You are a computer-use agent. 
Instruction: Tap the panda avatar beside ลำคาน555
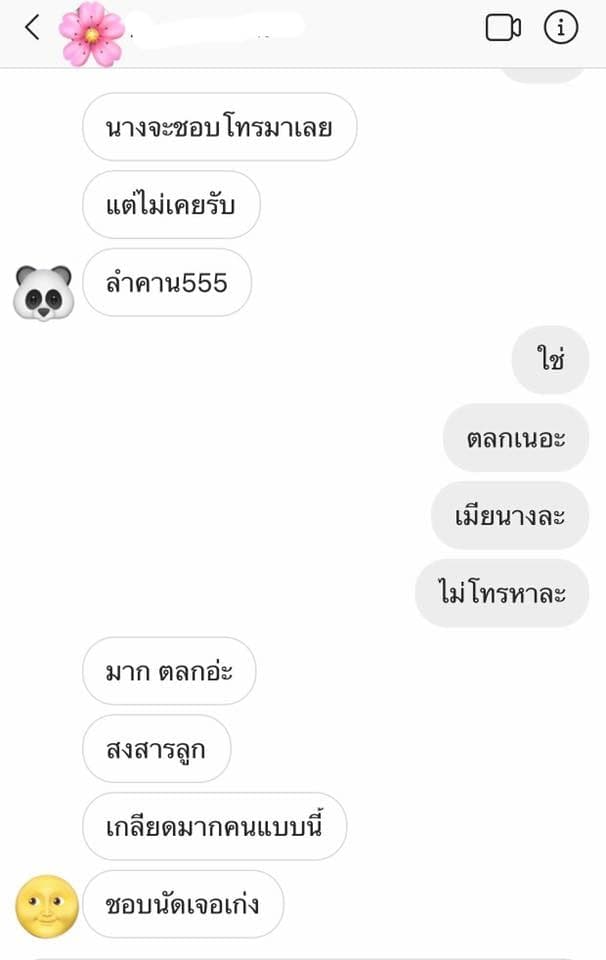(x=43, y=293)
